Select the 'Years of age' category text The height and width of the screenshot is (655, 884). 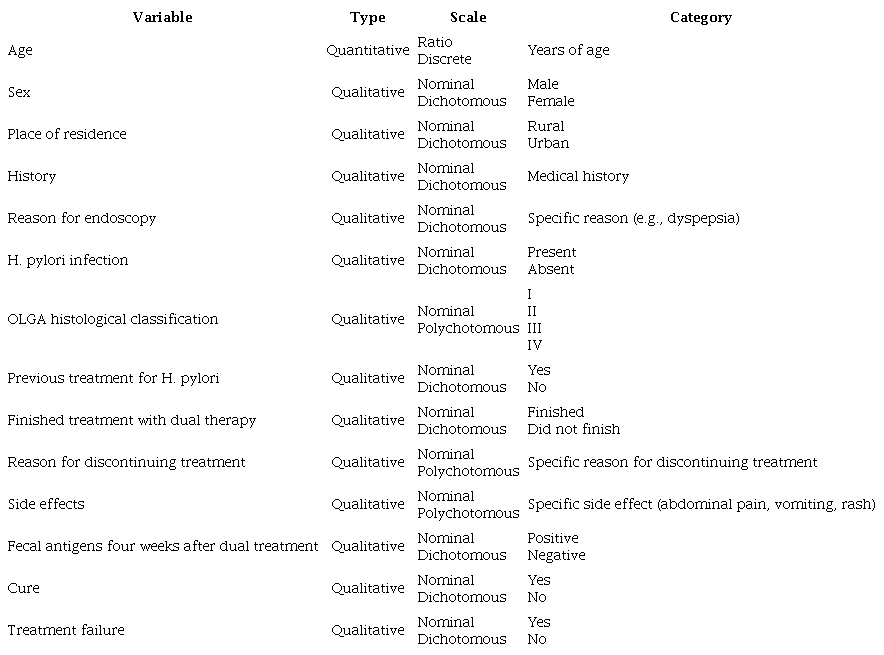click(568, 50)
